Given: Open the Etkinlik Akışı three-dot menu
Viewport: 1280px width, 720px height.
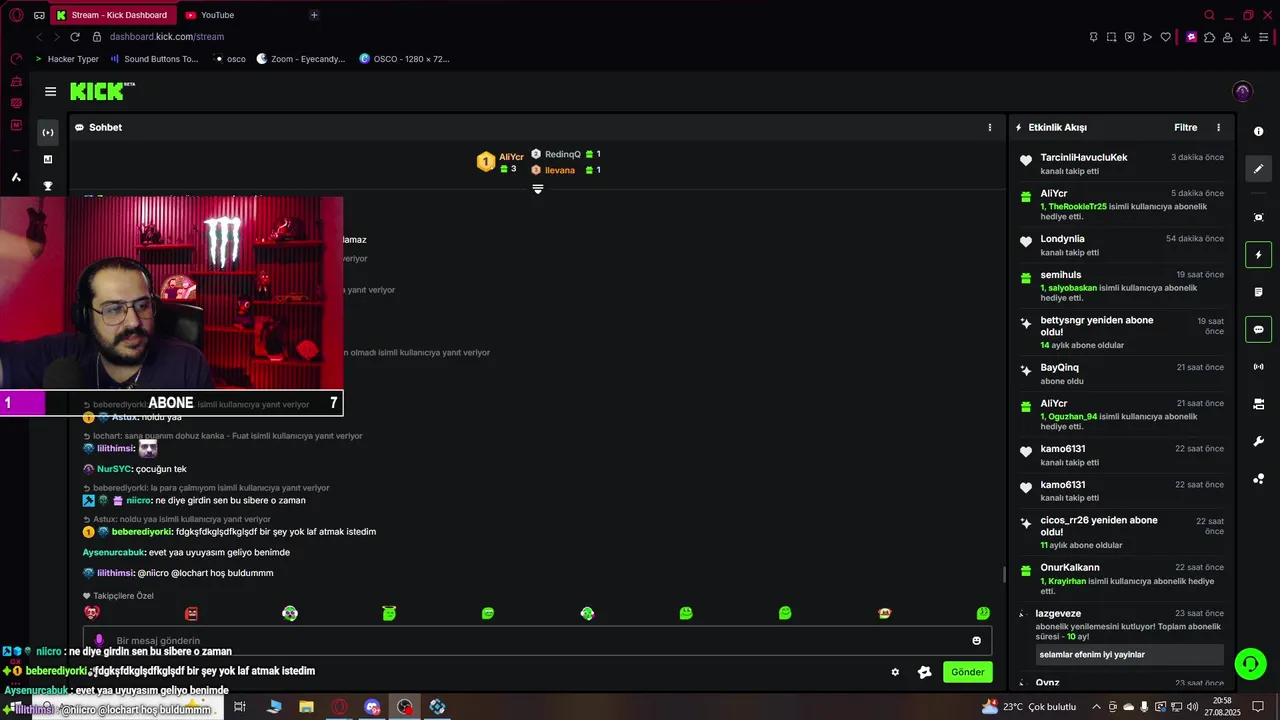Looking at the screenshot, I should pyautogui.click(x=1218, y=127).
